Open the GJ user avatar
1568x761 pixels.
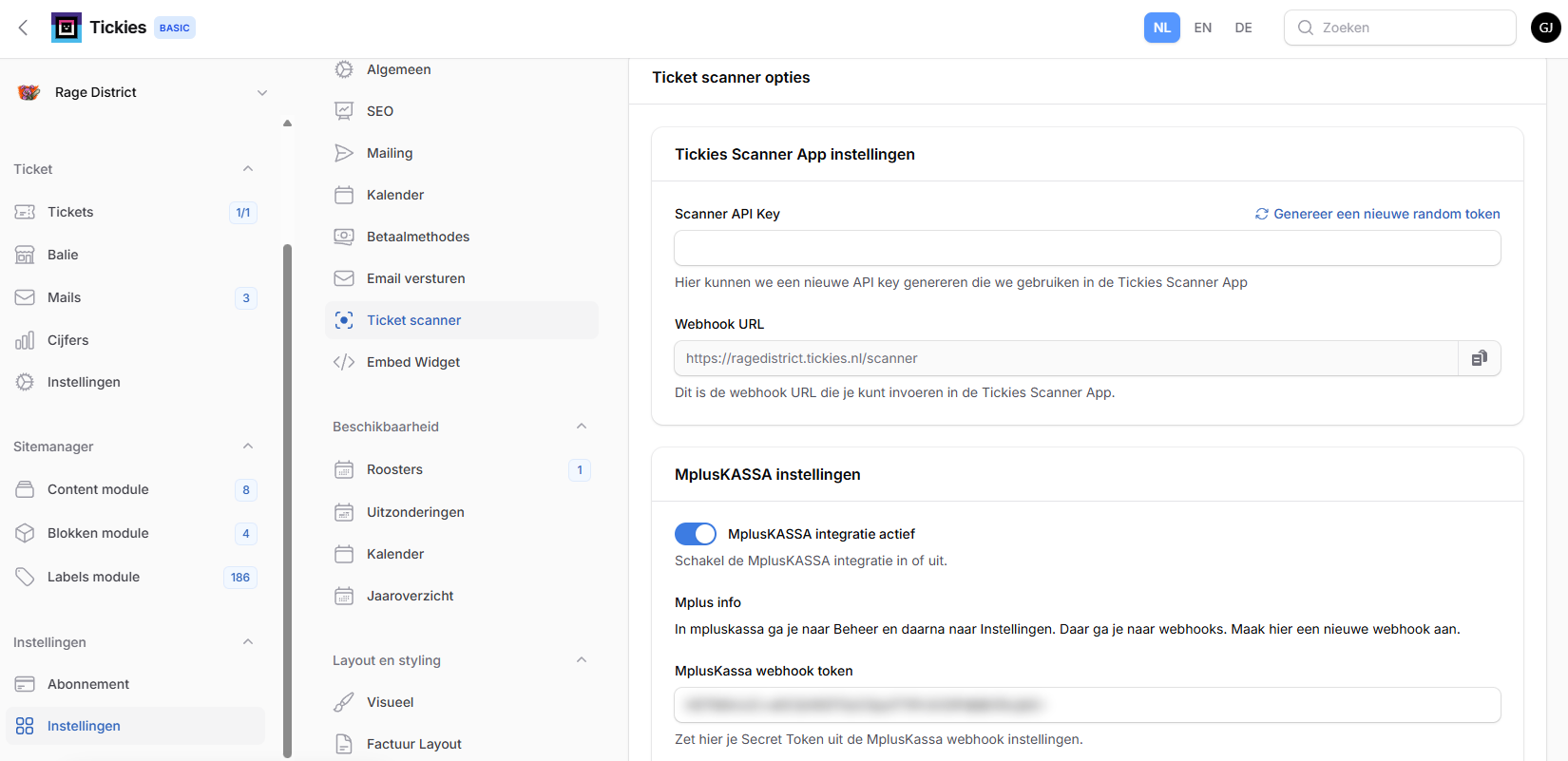tap(1546, 28)
